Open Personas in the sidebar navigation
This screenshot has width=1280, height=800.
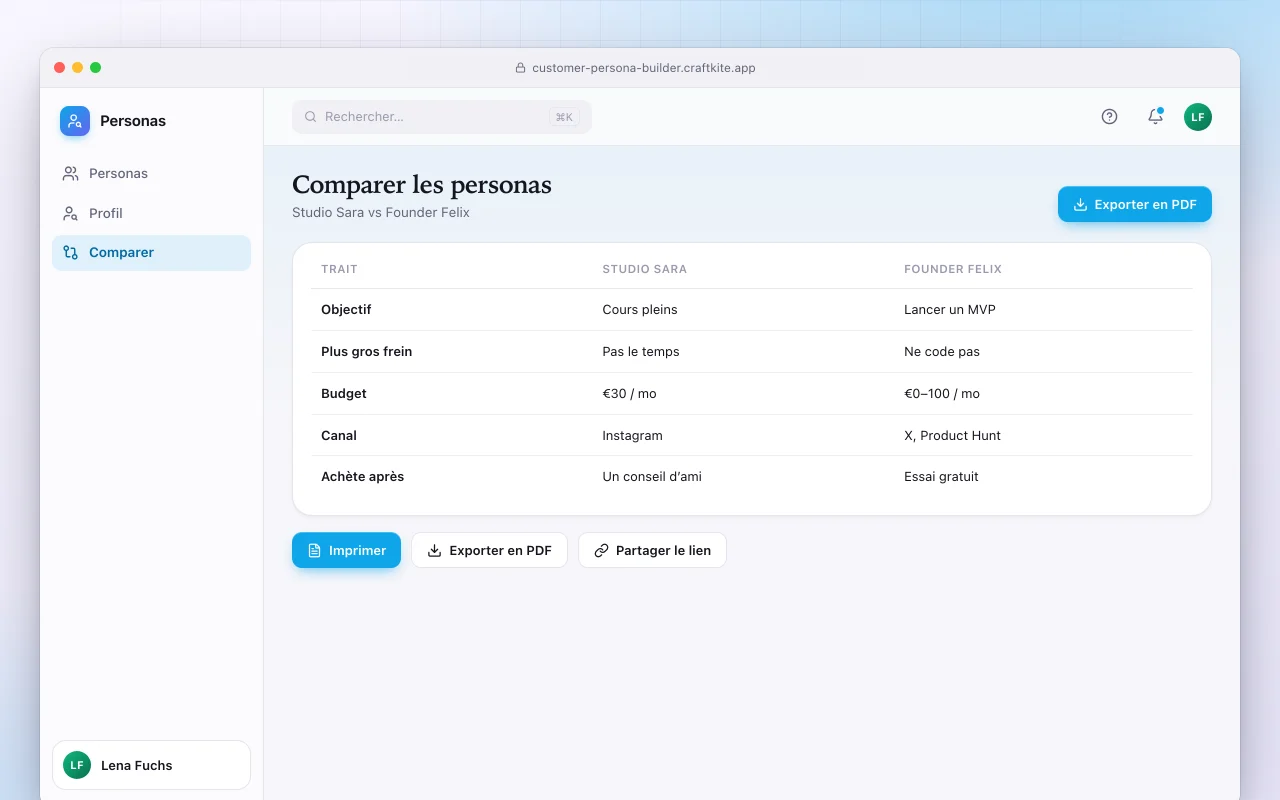151,173
